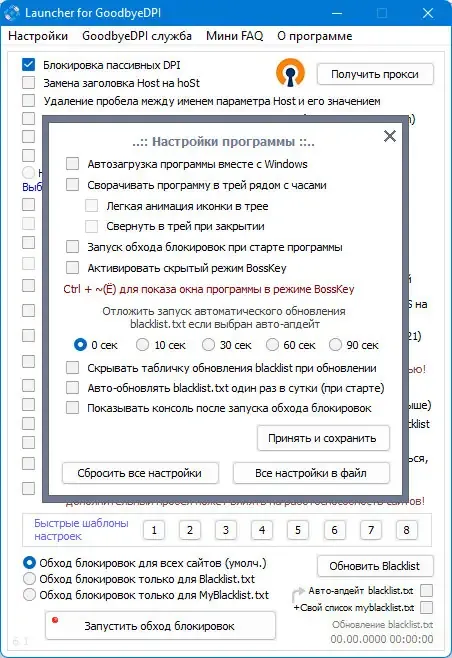Click the Сбросить все настройки button

[x=140, y=473]
